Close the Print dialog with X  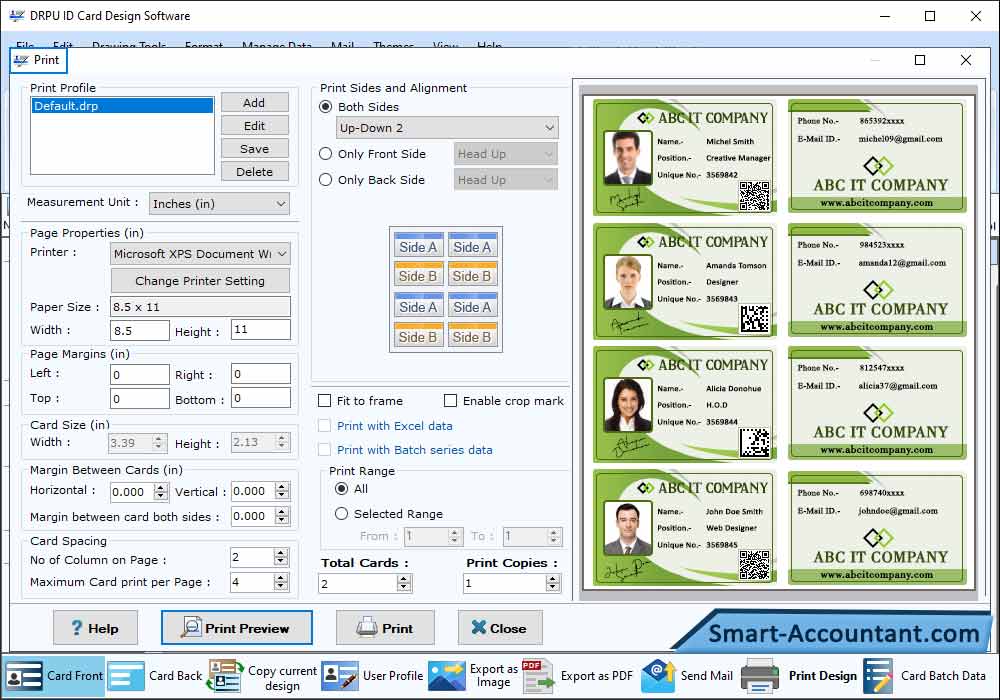pyautogui.click(x=966, y=60)
